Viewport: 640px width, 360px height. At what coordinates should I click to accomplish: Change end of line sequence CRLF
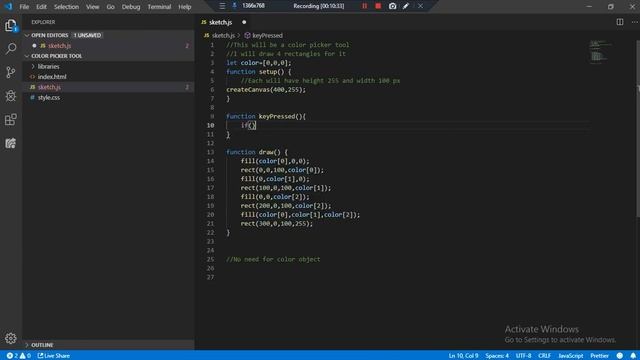click(x=544, y=356)
